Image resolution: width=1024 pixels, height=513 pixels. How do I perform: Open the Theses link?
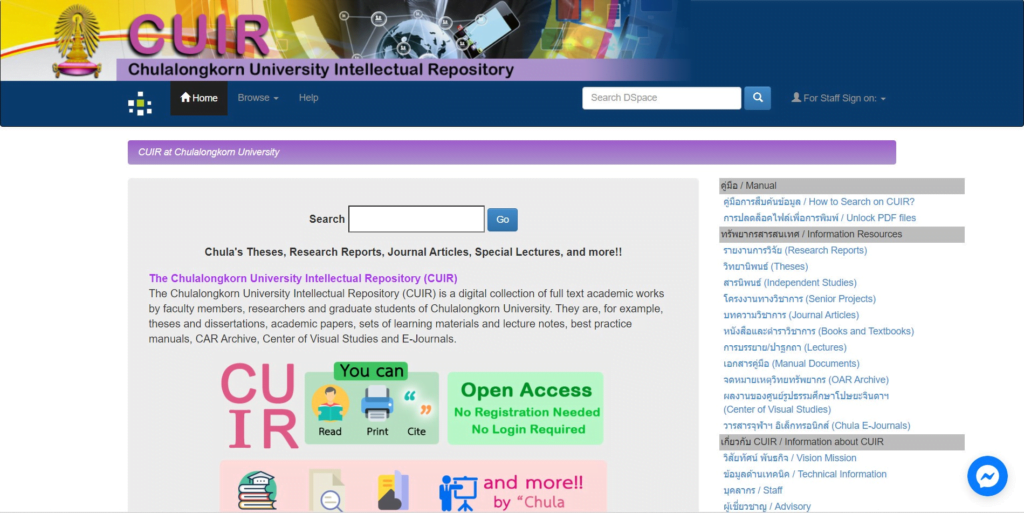point(765,267)
